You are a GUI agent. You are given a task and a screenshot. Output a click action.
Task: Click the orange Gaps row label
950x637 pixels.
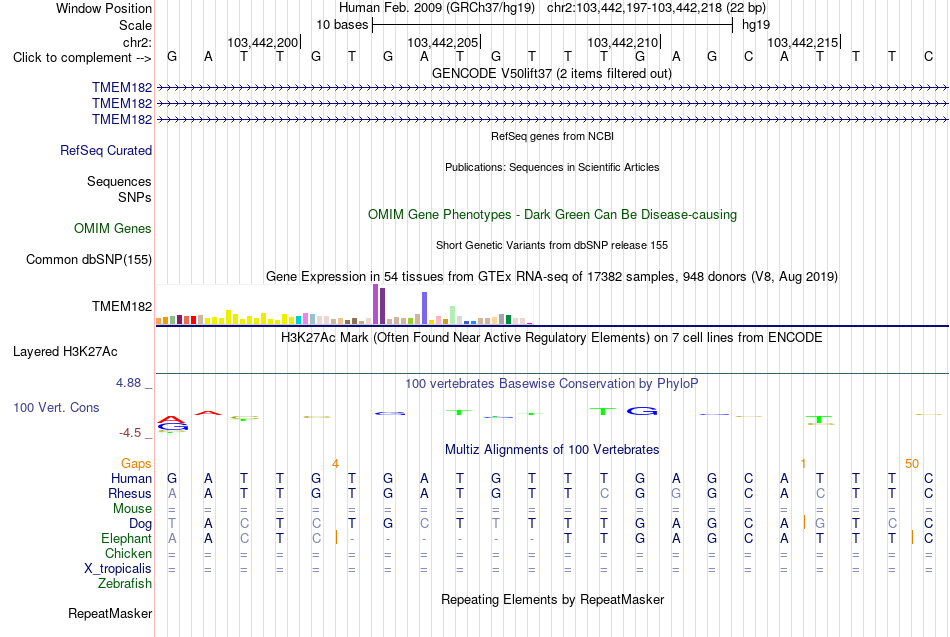coord(136,464)
